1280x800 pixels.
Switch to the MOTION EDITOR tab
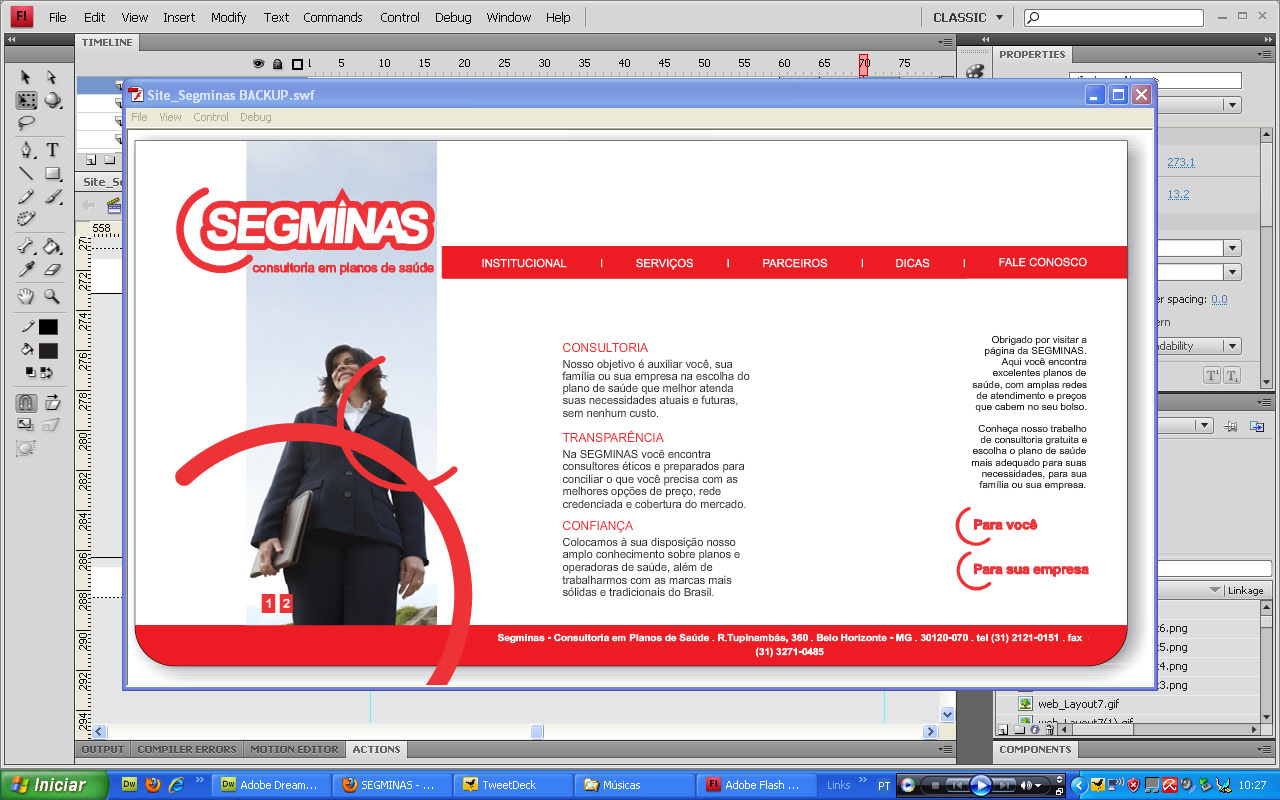(294, 749)
